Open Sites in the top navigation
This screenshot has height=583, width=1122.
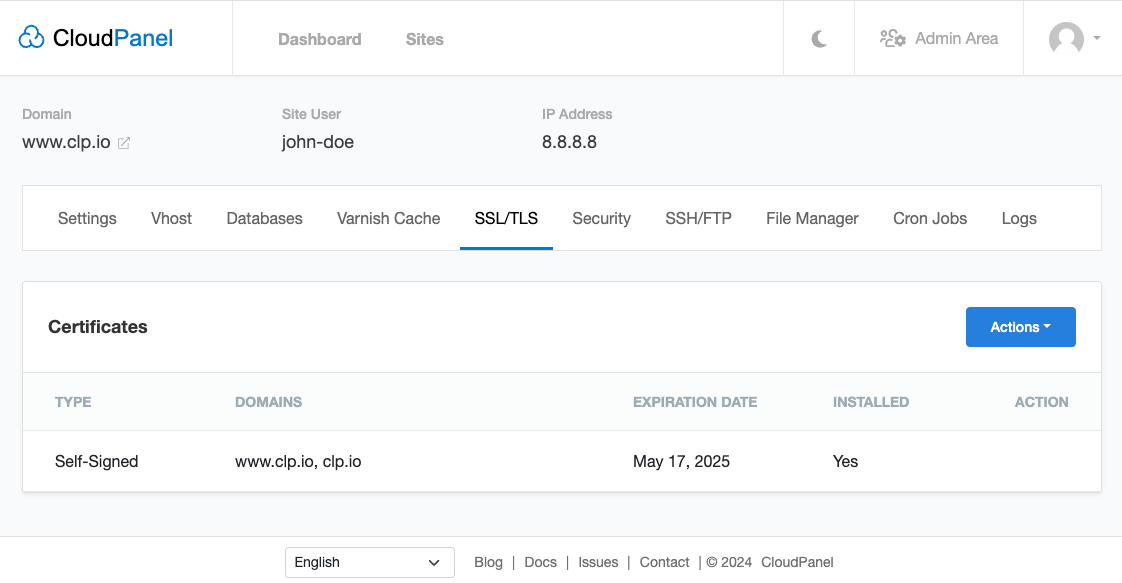(x=424, y=39)
